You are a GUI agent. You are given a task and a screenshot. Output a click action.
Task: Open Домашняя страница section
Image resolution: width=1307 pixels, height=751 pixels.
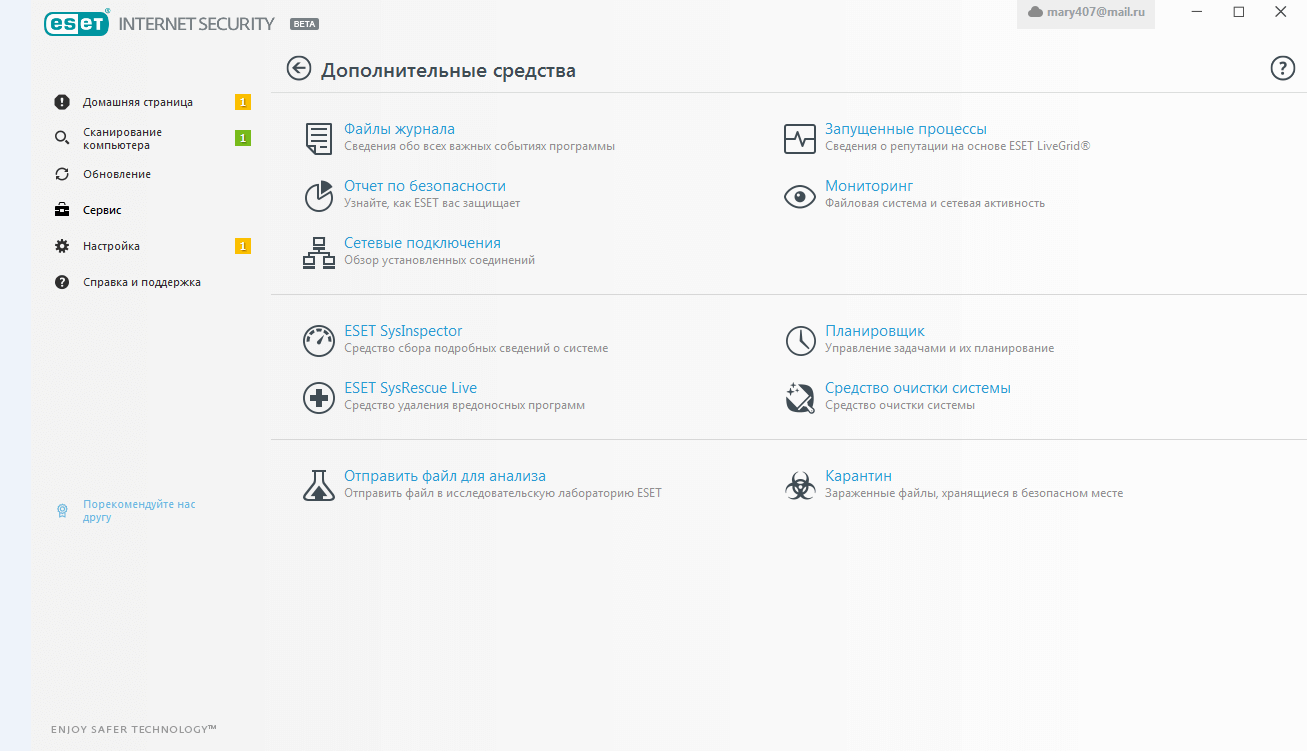click(x=138, y=102)
